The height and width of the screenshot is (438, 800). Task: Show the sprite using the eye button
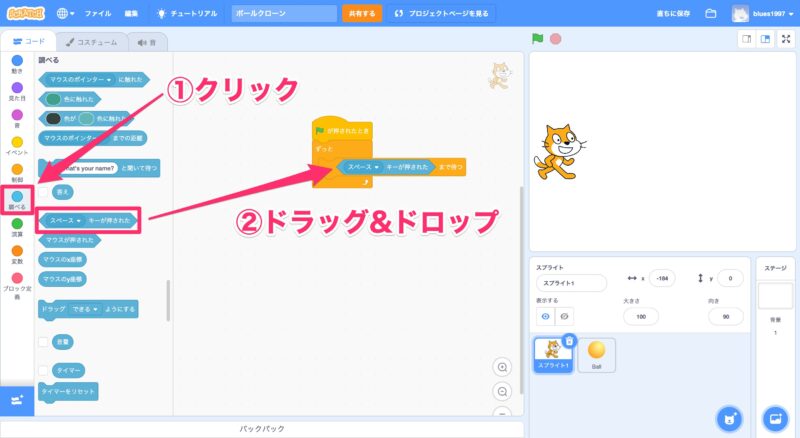(x=545, y=316)
